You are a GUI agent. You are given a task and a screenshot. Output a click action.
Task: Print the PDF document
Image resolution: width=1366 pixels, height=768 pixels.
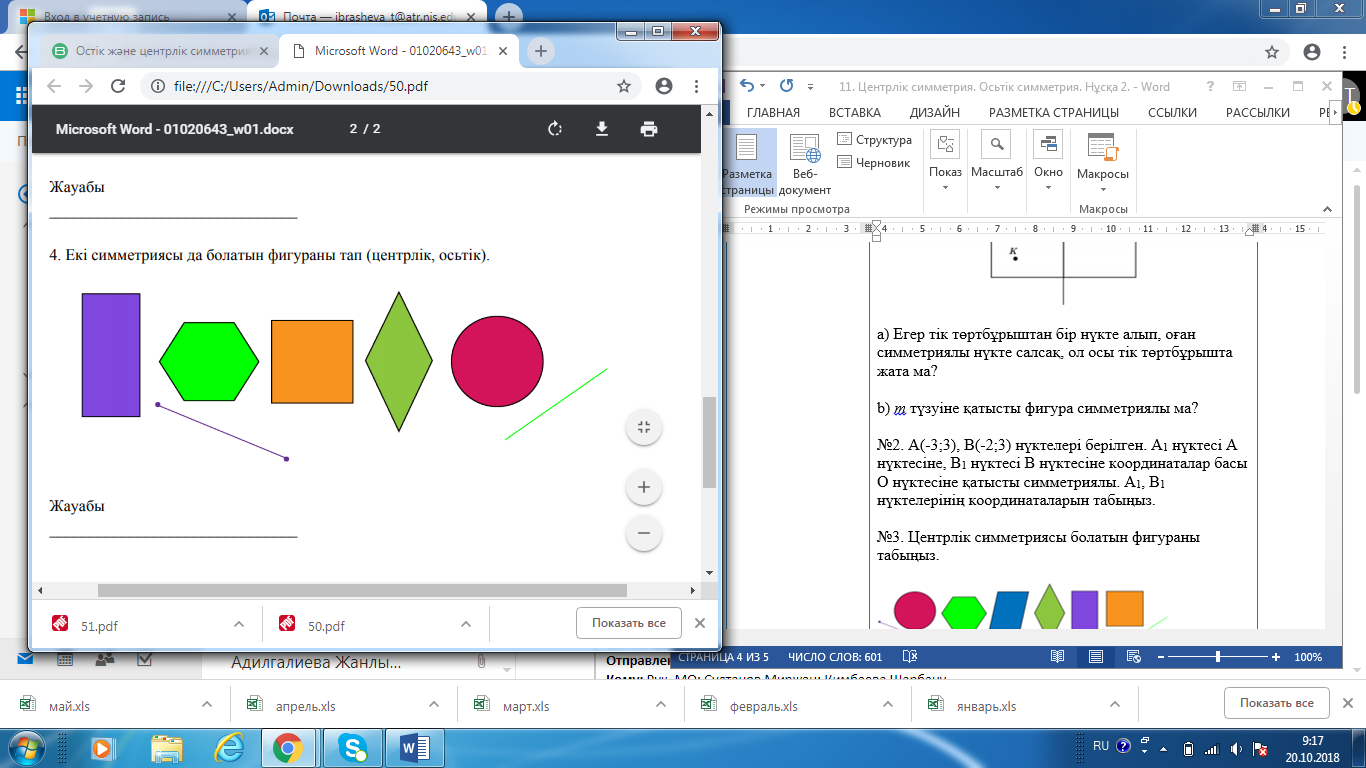pos(649,129)
